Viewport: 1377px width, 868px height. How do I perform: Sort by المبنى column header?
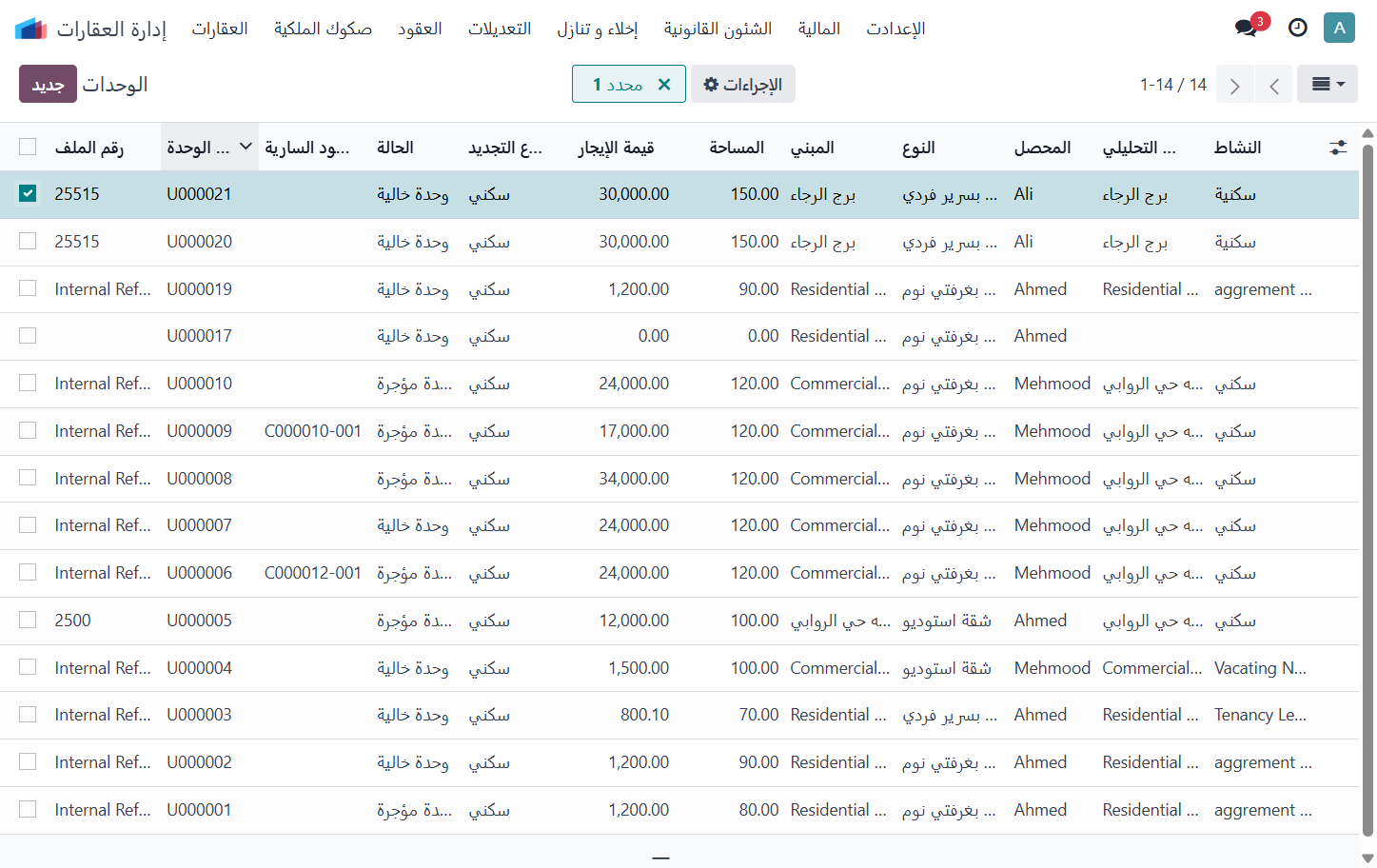tap(812, 147)
